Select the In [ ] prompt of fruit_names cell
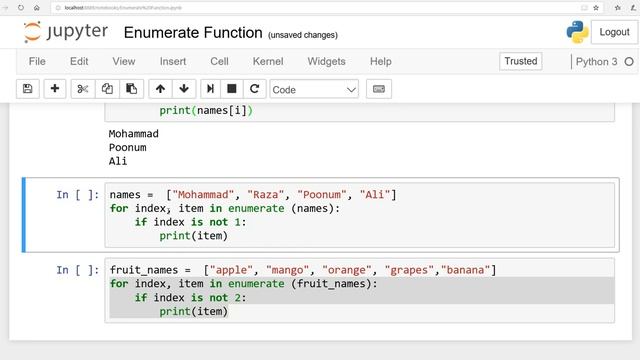640x360 pixels. click(x=78, y=270)
